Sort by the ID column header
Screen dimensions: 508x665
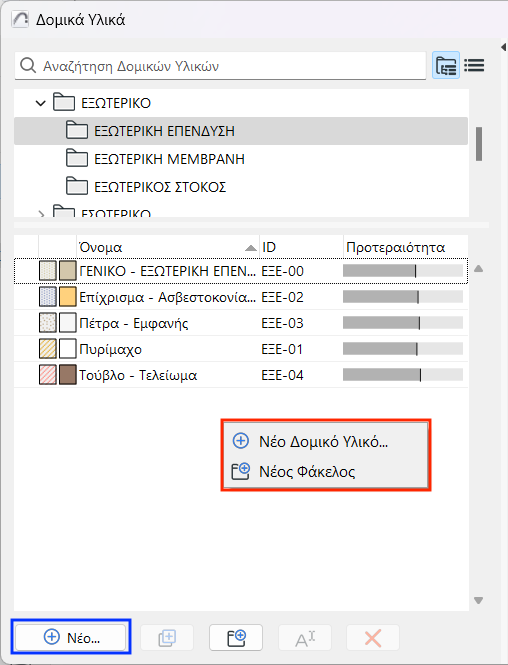[x=301, y=247]
